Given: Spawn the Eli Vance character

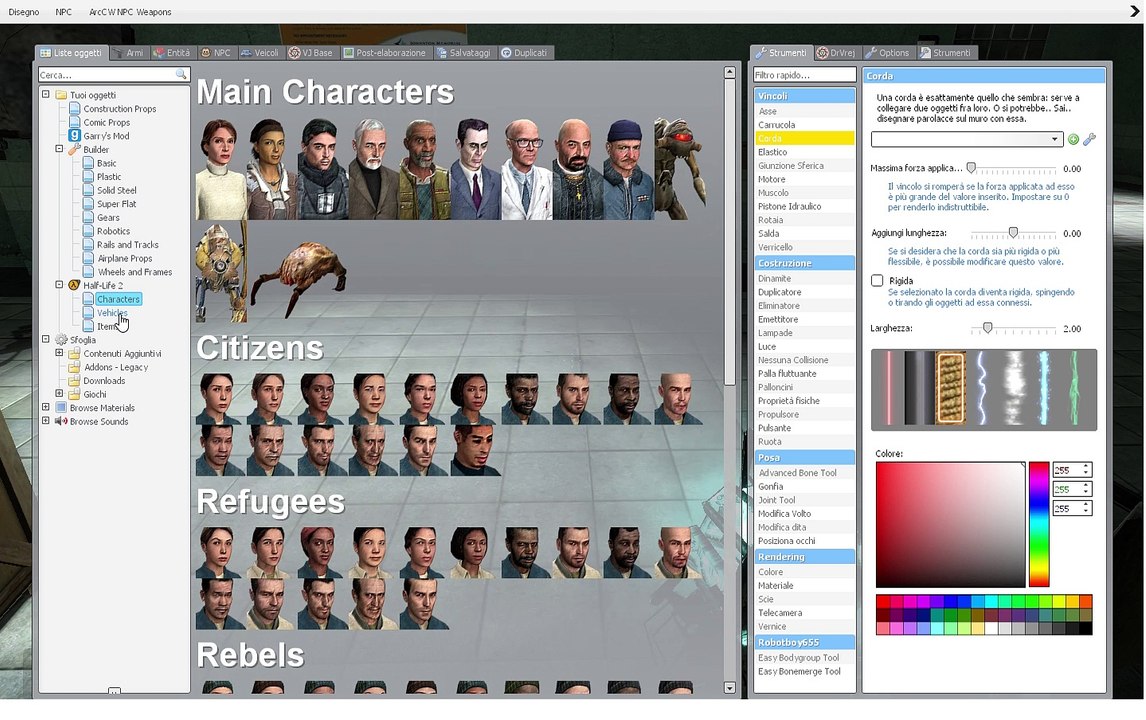Looking at the screenshot, I should [425, 169].
